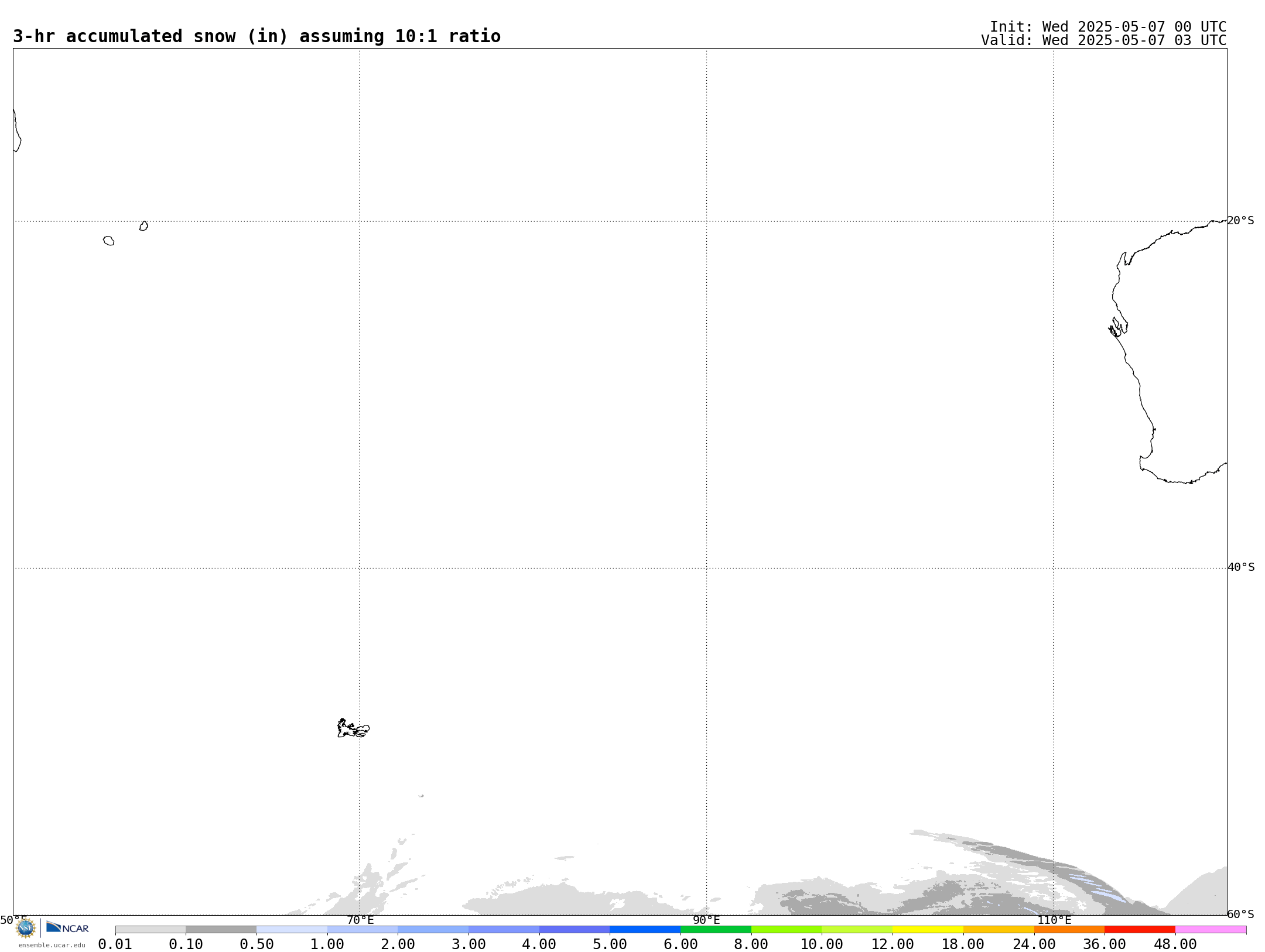The image size is (1265, 952).
Task: Click the '36.00' colorbar value
Action: [x=1105, y=944]
